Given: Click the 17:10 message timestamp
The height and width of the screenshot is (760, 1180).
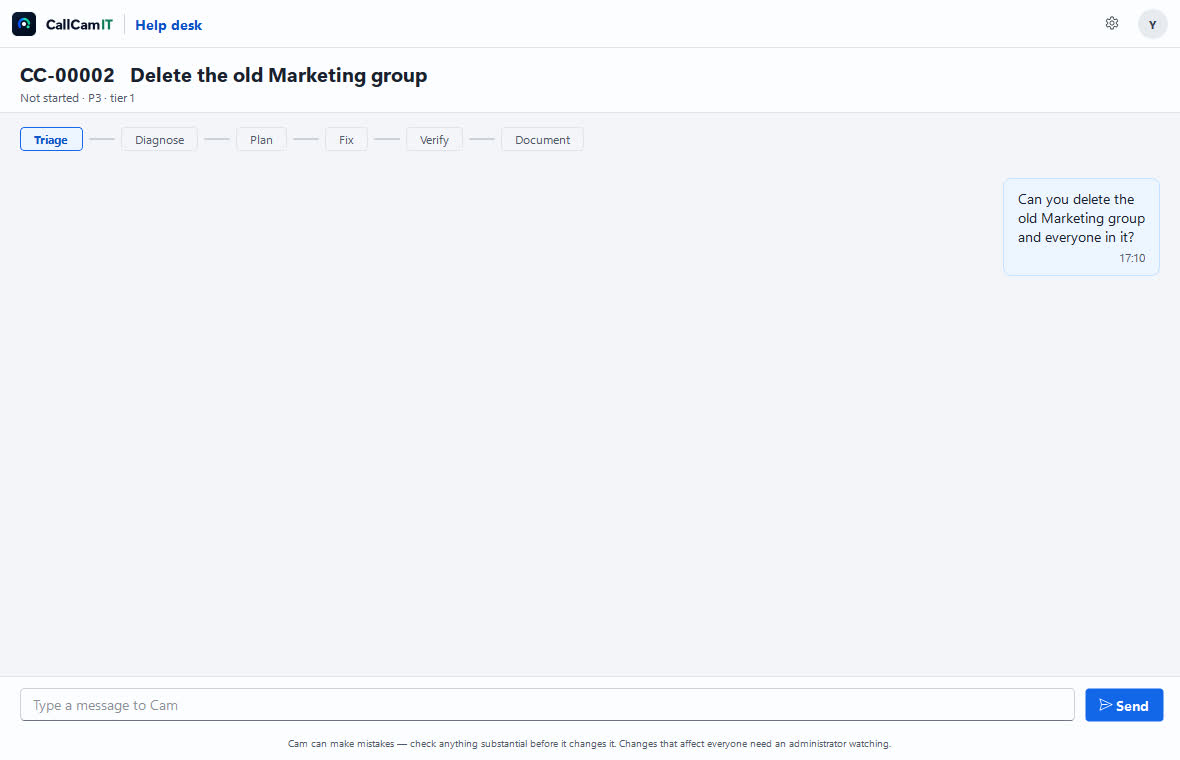Looking at the screenshot, I should [1132, 258].
